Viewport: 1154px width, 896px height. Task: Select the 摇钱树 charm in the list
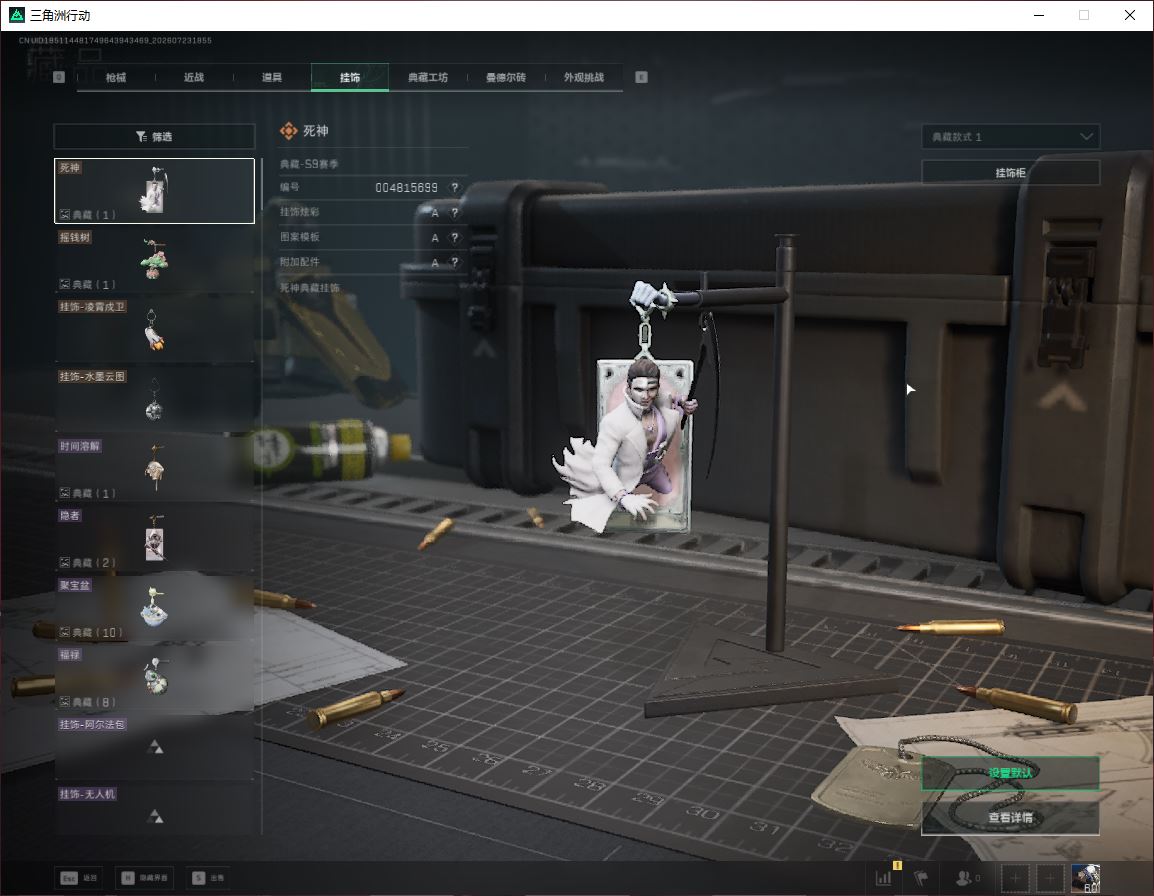(x=155, y=261)
